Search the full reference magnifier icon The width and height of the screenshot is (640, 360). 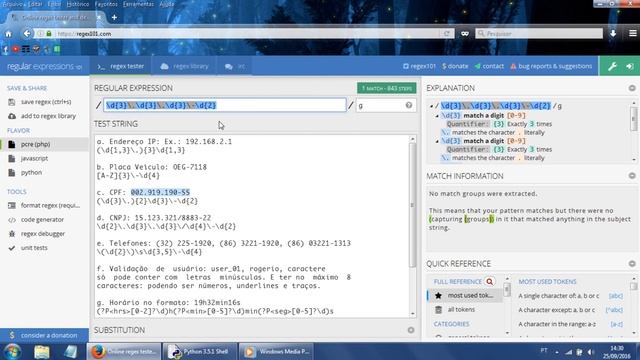pyautogui.click(x=489, y=282)
